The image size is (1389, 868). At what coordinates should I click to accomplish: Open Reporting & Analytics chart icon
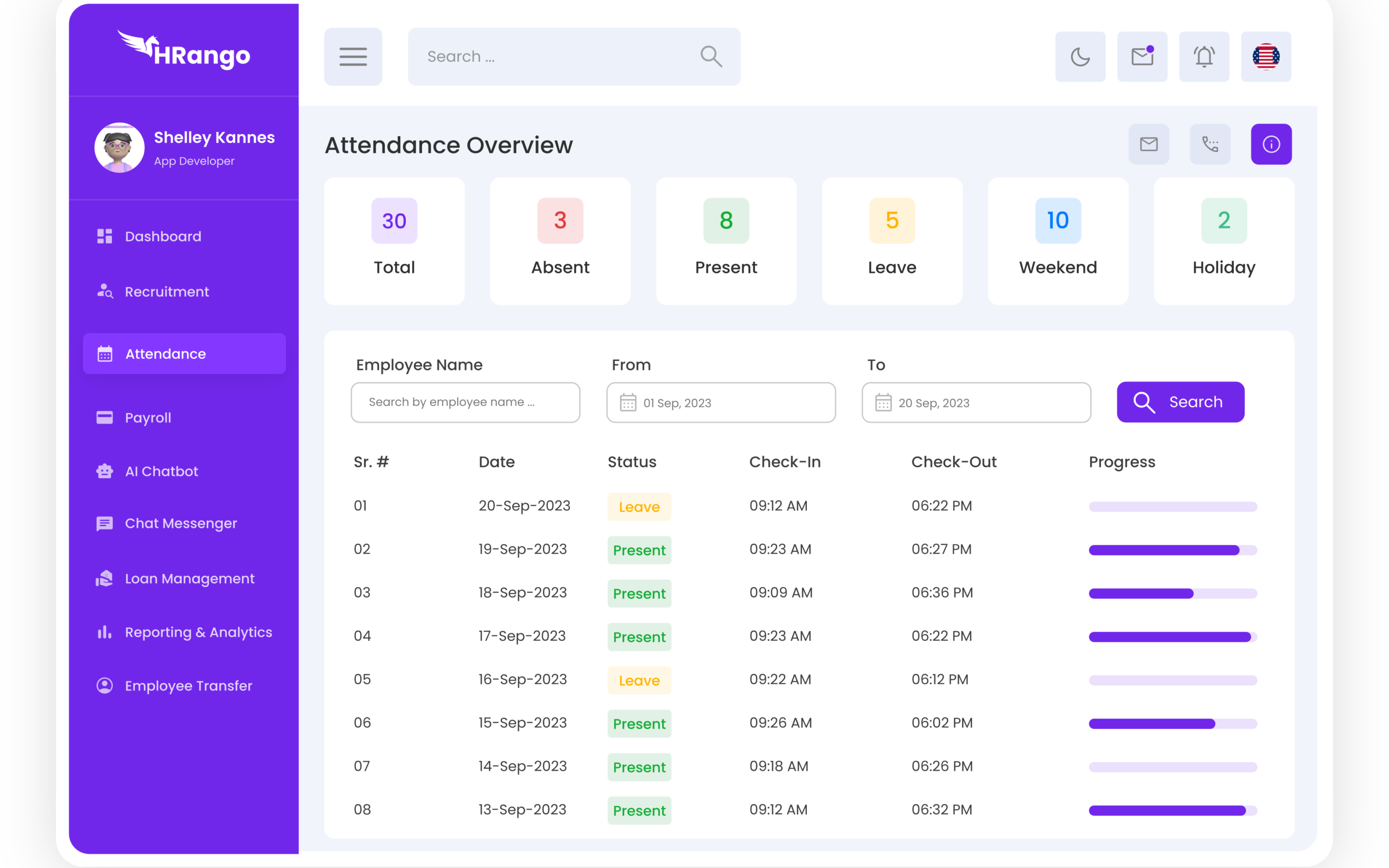pyautogui.click(x=105, y=632)
